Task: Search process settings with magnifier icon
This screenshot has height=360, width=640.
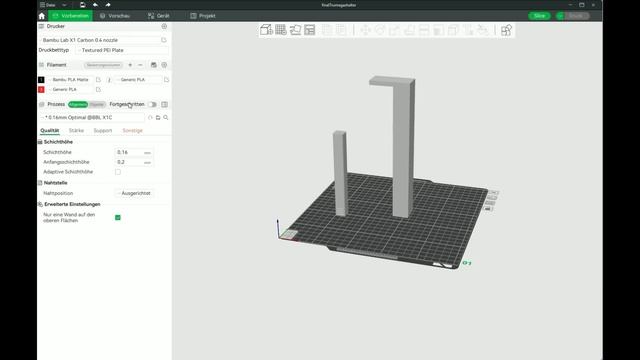Action: click(x=166, y=118)
